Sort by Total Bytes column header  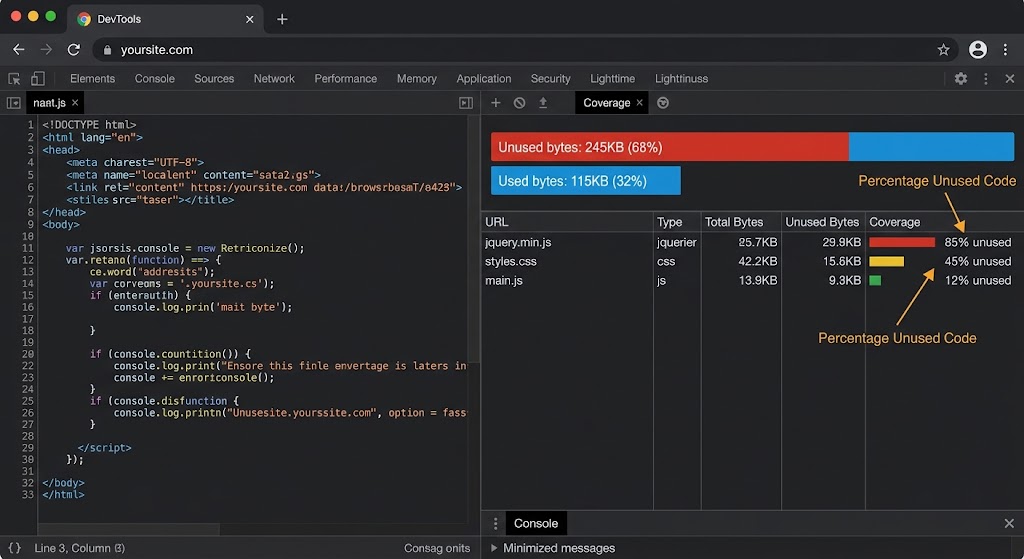(x=741, y=222)
